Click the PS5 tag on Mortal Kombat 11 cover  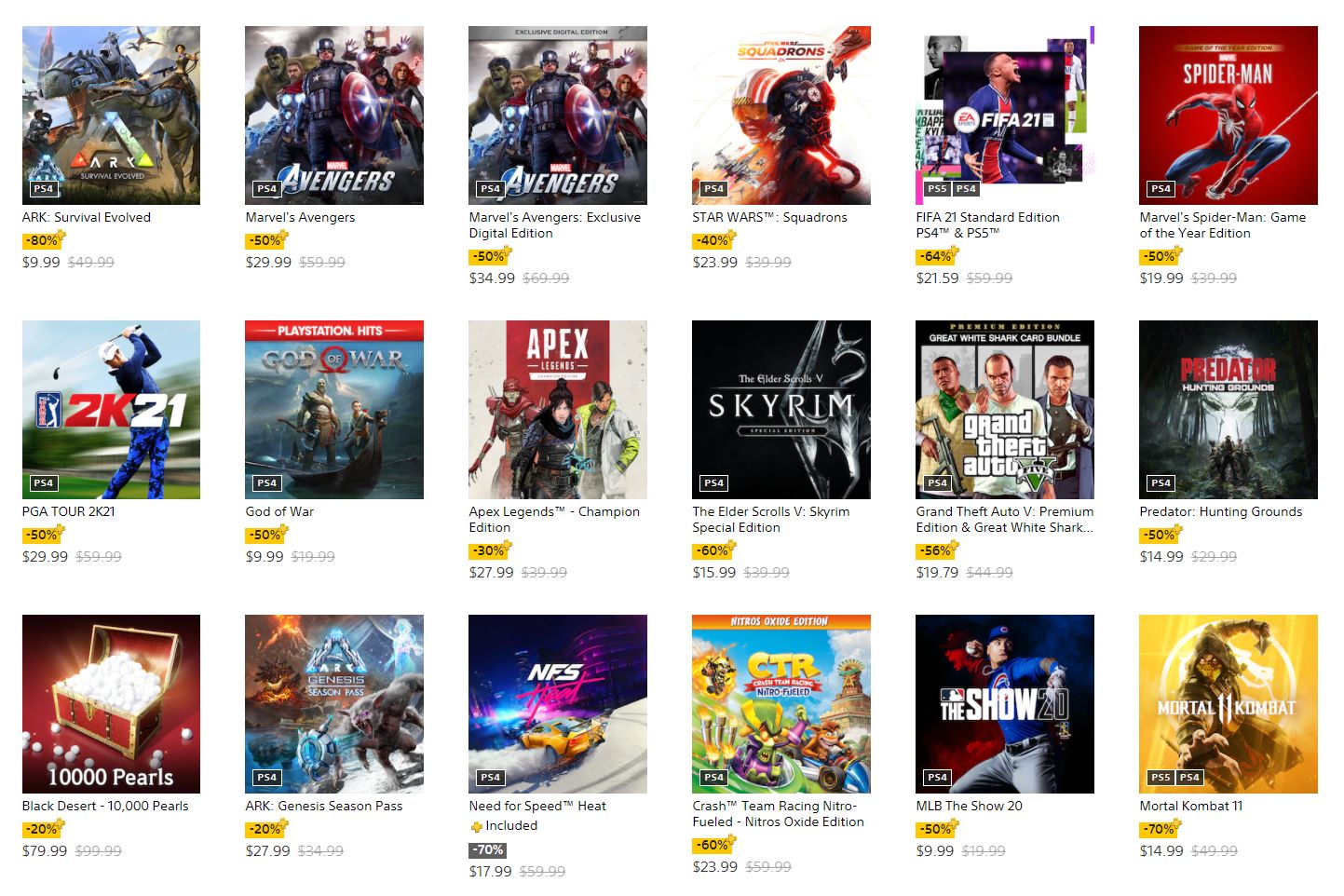[x=1161, y=777]
